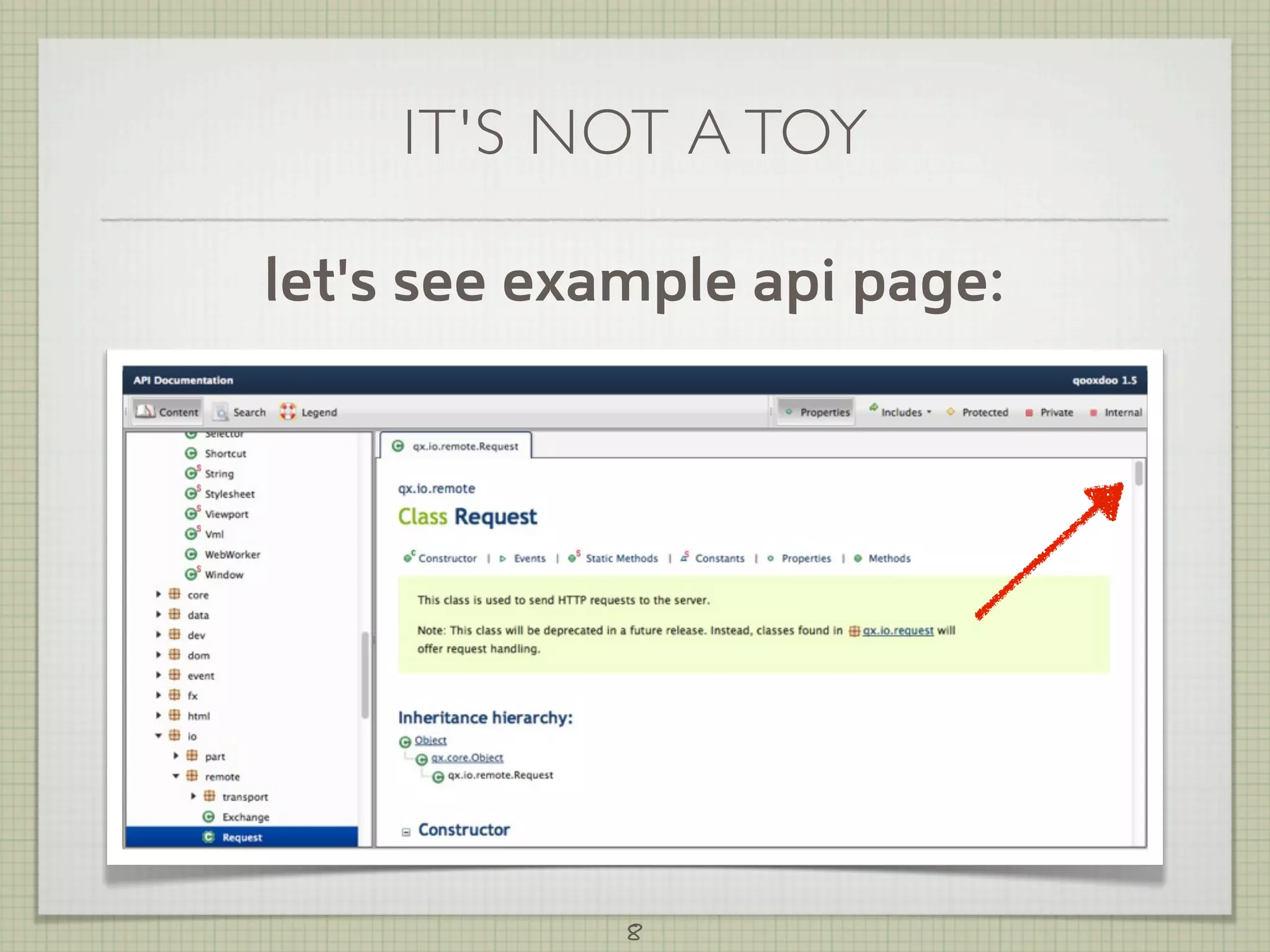1270x952 pixels.
Task: Click the Window class icon
Action: (x=192, y=574)
